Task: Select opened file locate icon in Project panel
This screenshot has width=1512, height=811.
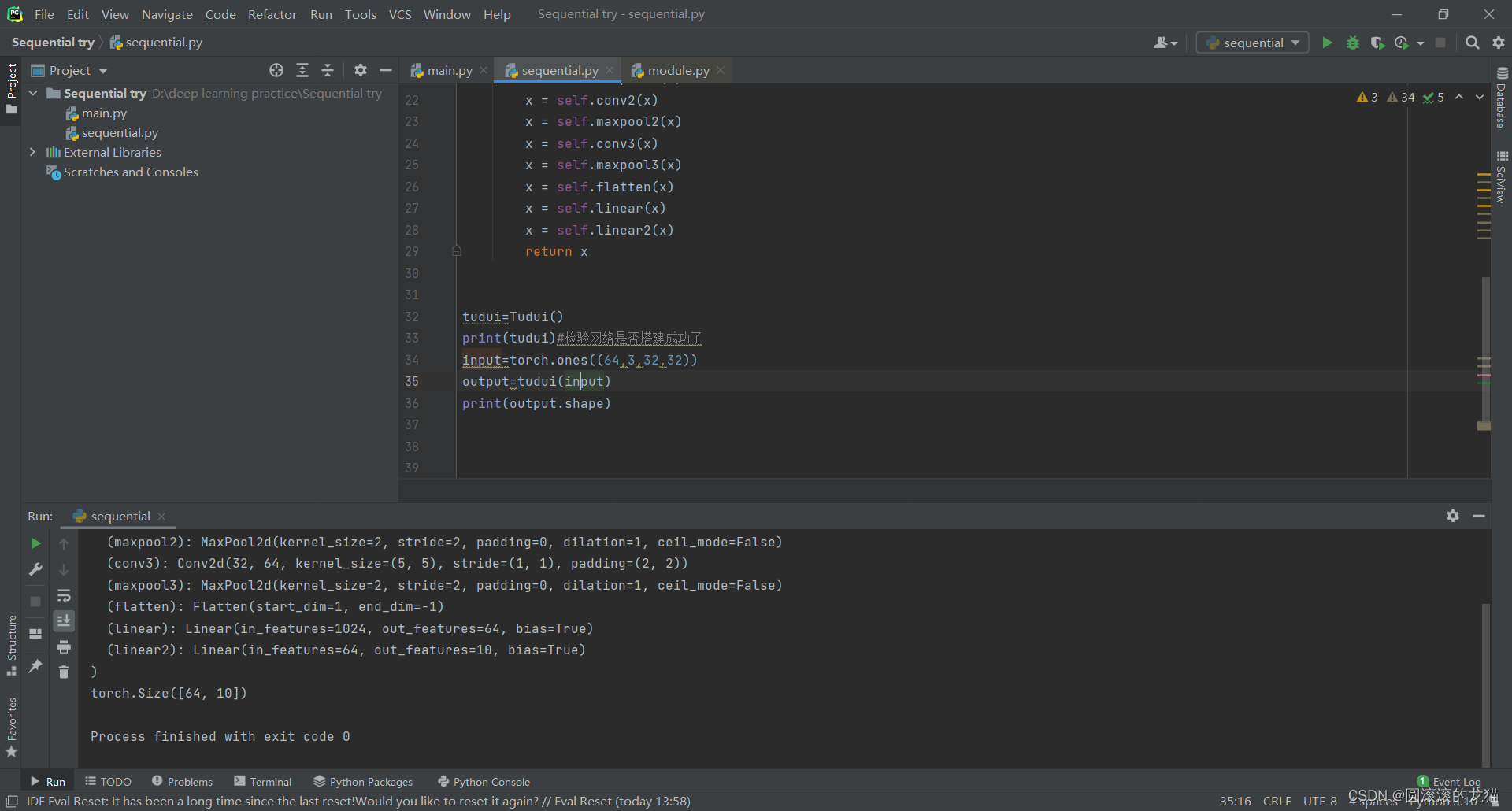Action: point(276,70)
